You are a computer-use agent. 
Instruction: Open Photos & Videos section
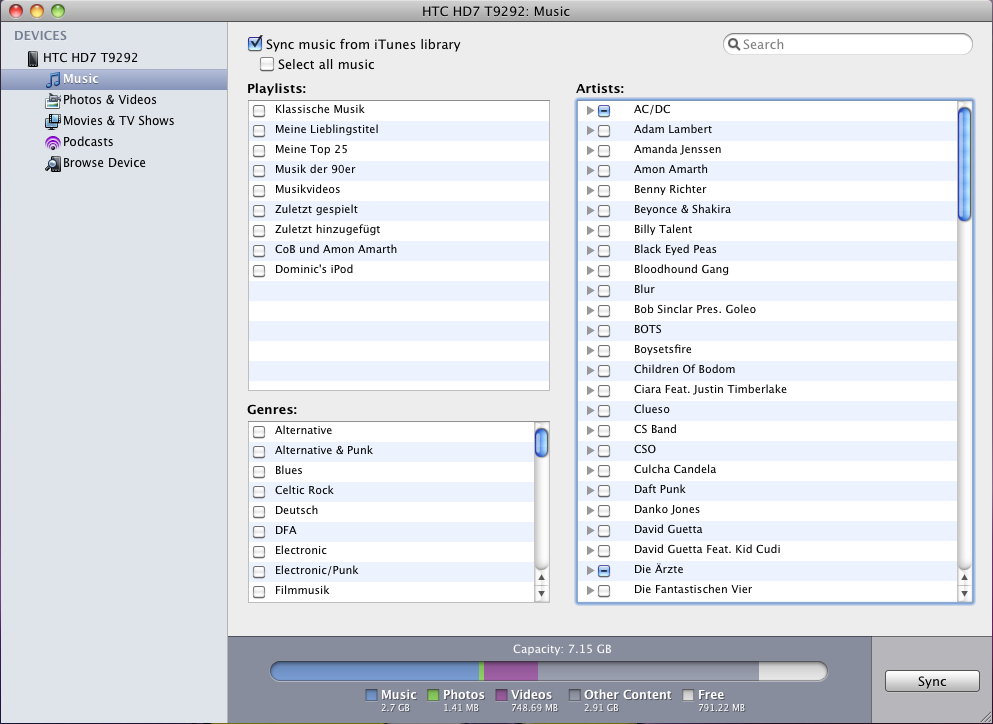(x=114, y=100)
